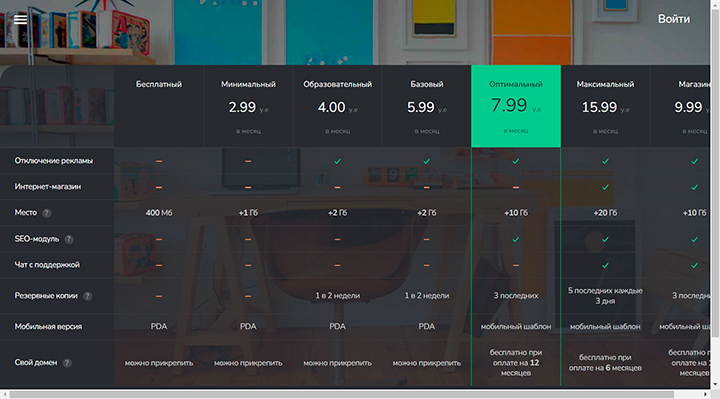
Task: Select the Оптимальный 7.99 plan header
Action: click(x=516, y=106)
